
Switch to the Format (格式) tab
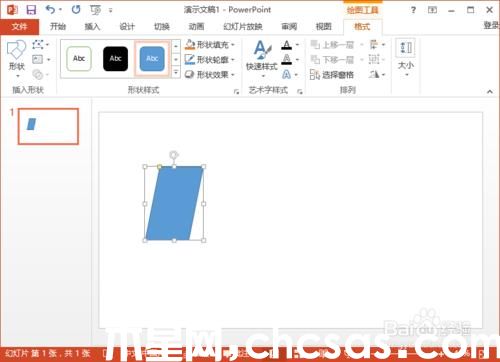click(x=362, y=26)
